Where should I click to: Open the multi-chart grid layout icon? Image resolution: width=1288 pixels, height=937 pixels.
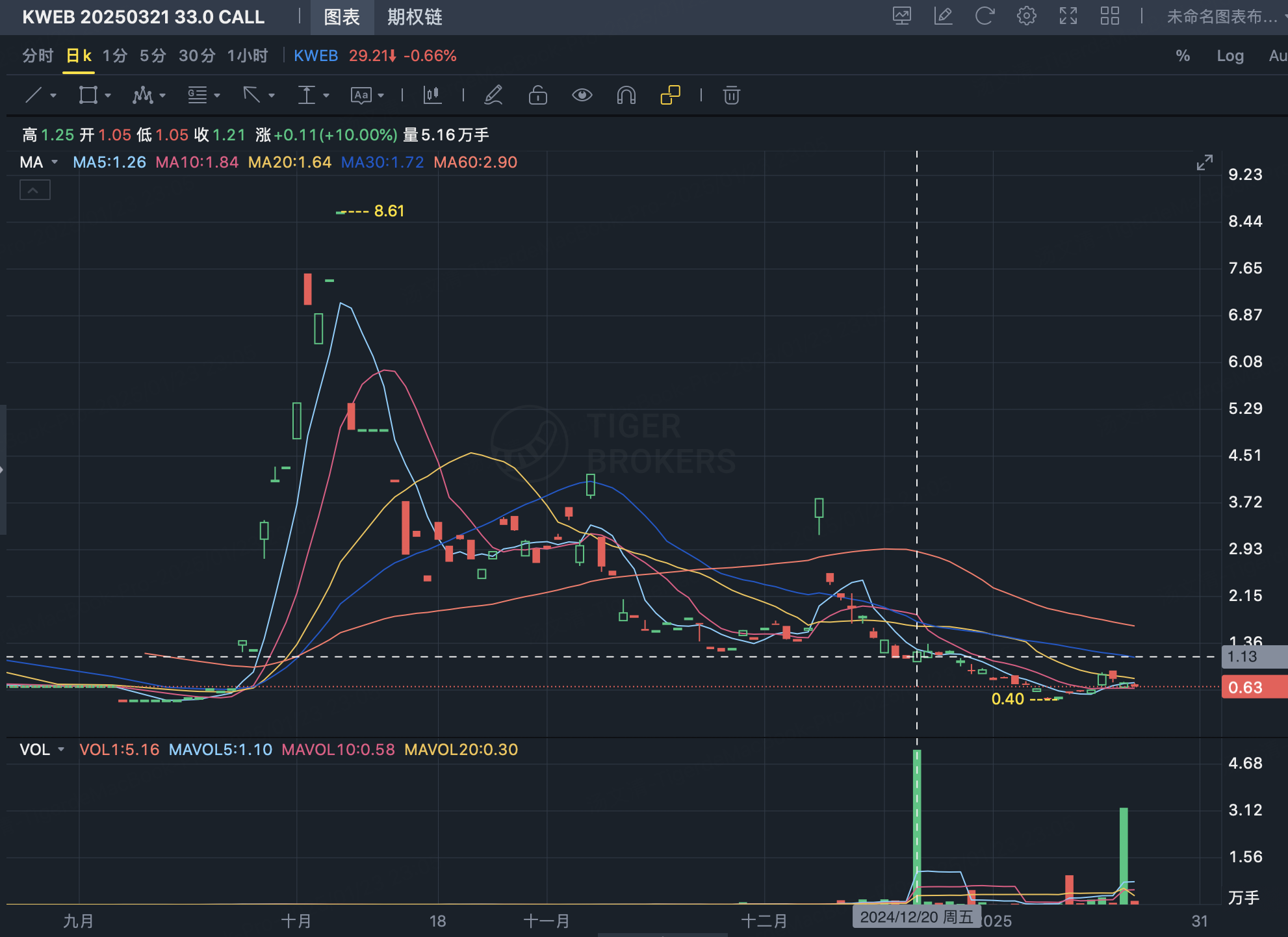coord(1109,16)
